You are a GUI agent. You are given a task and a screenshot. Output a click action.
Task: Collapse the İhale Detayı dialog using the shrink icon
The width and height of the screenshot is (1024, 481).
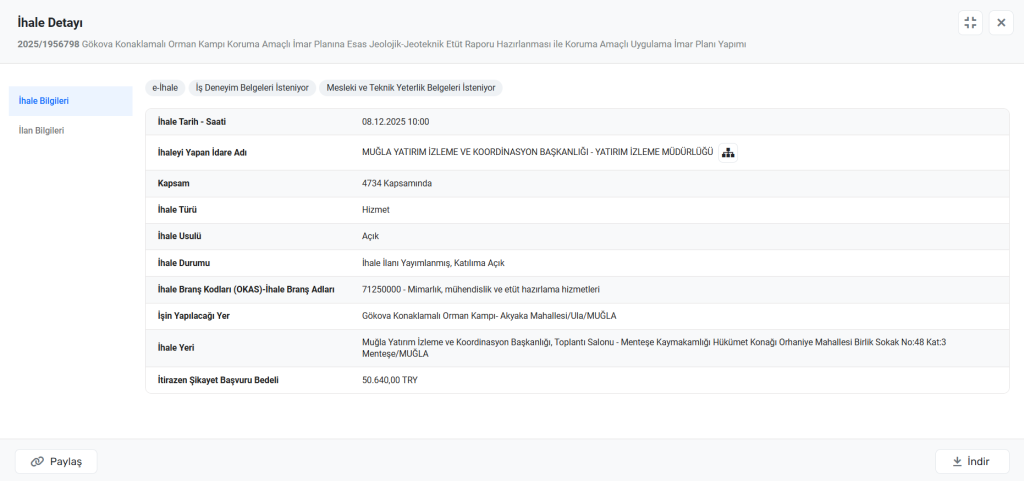pyautogui.click(x=970, y=23)
